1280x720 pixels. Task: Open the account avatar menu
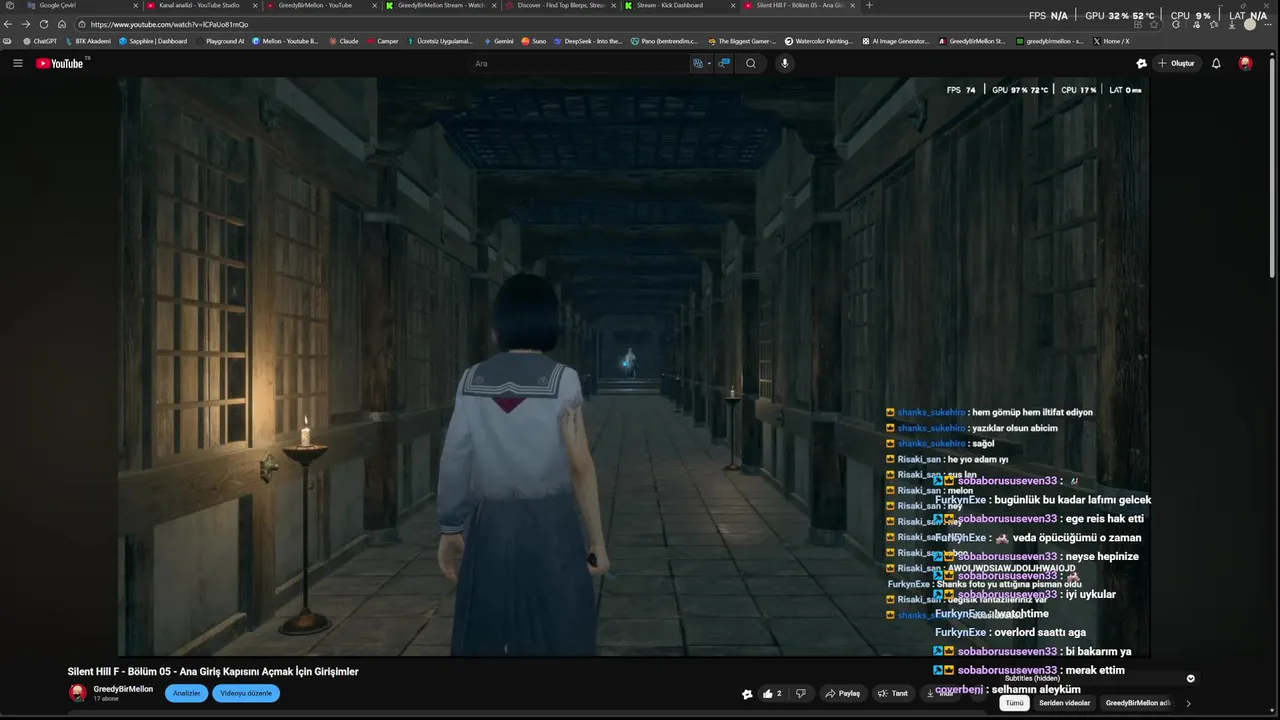[1245, 63]
